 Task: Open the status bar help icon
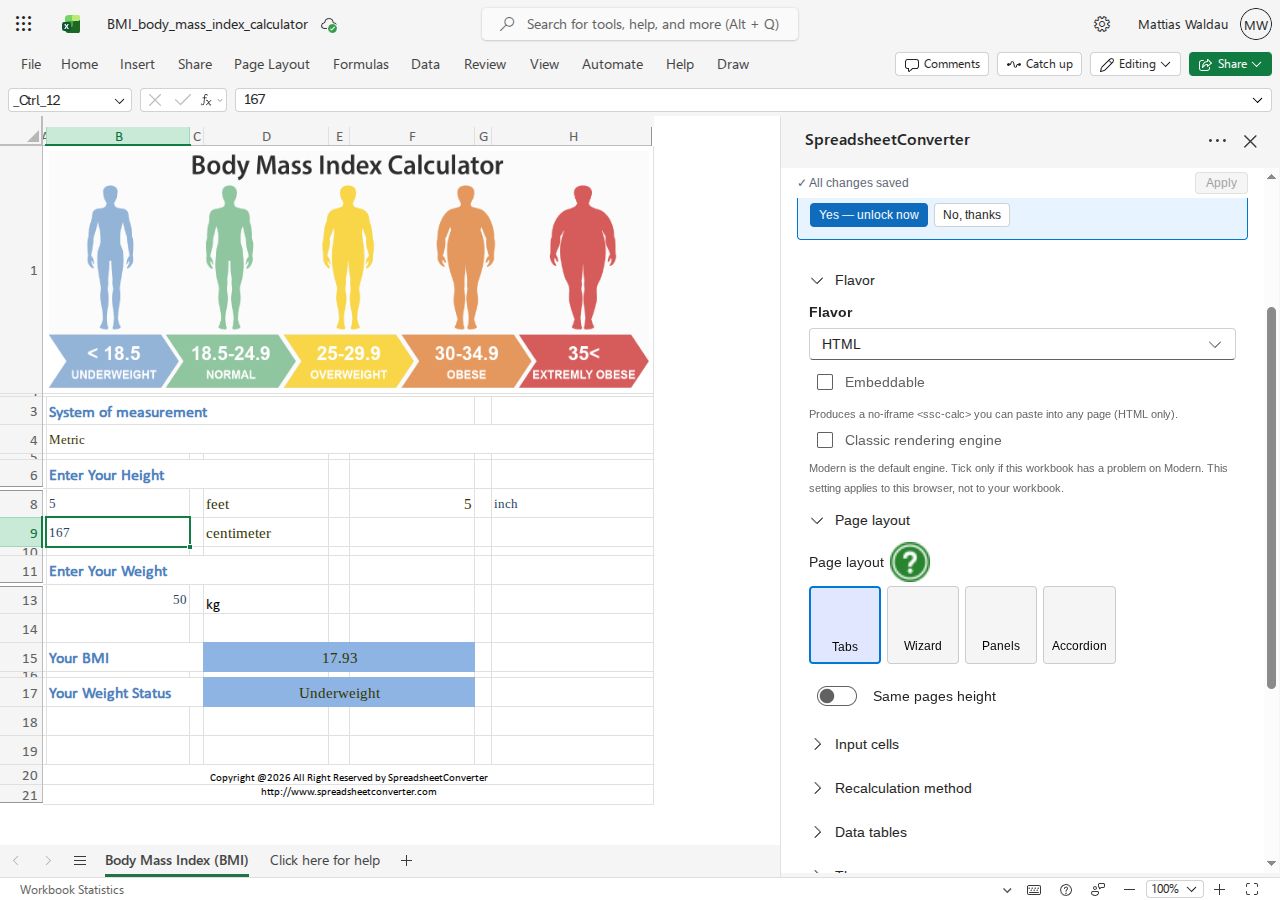point(1066,889)
